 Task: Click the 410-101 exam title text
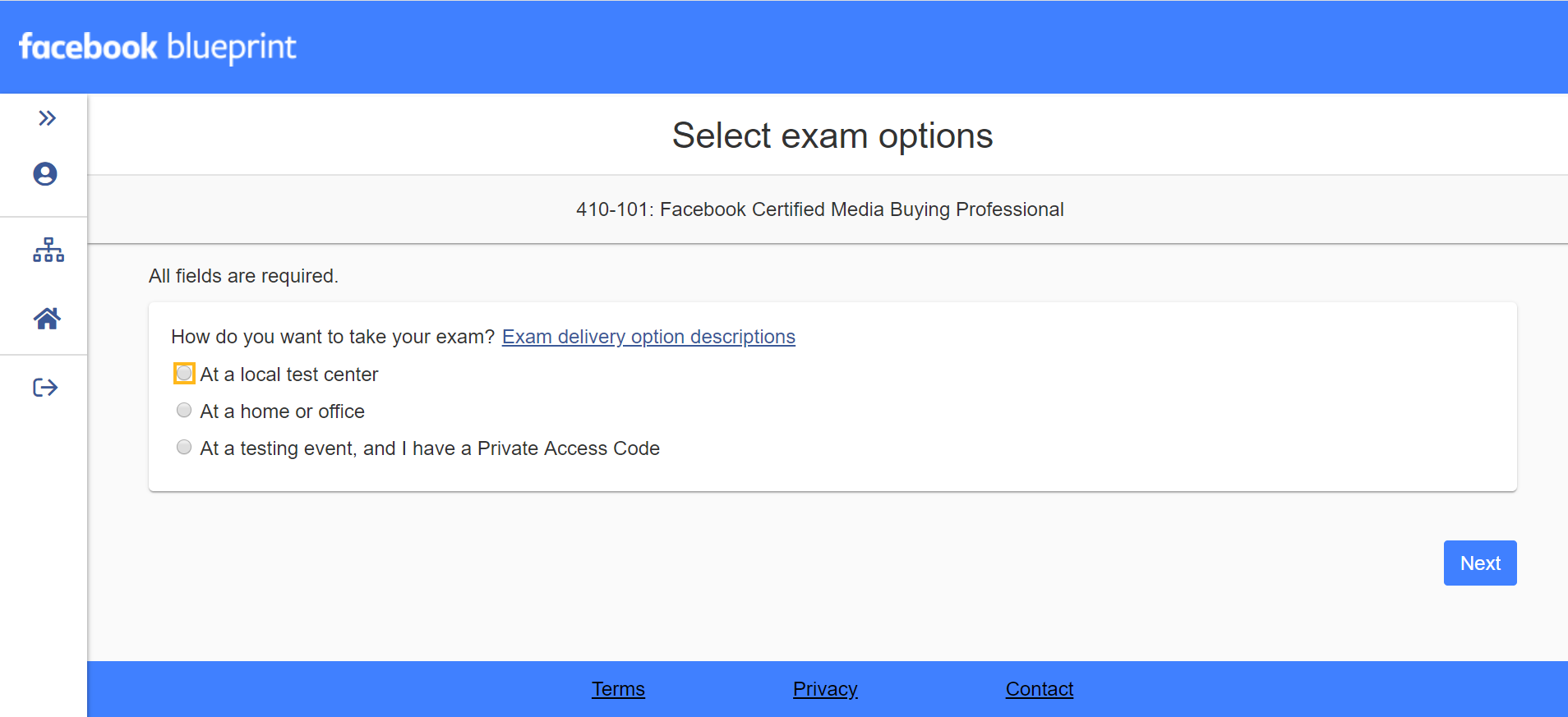click(820, 209)
